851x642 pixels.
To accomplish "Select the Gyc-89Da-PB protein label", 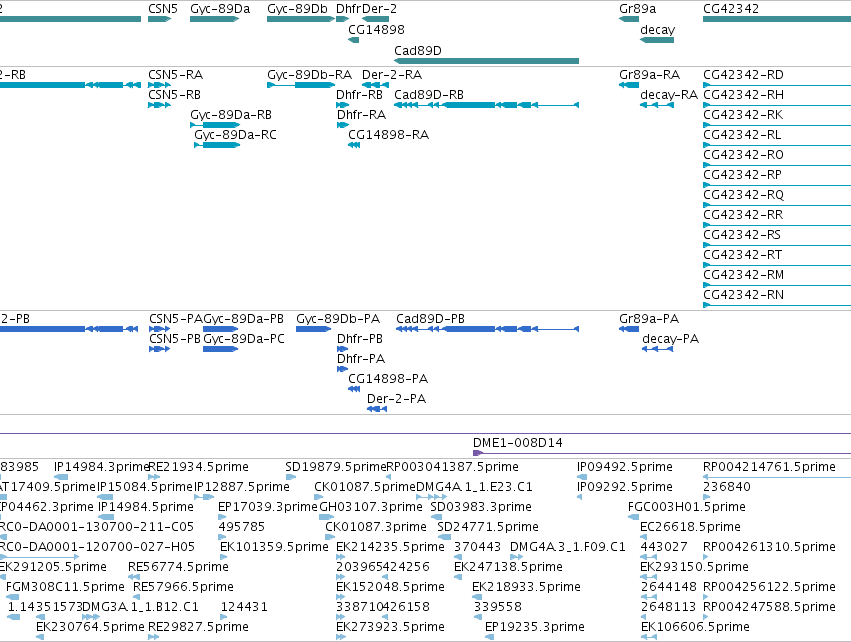I will [x=244, y=319].
